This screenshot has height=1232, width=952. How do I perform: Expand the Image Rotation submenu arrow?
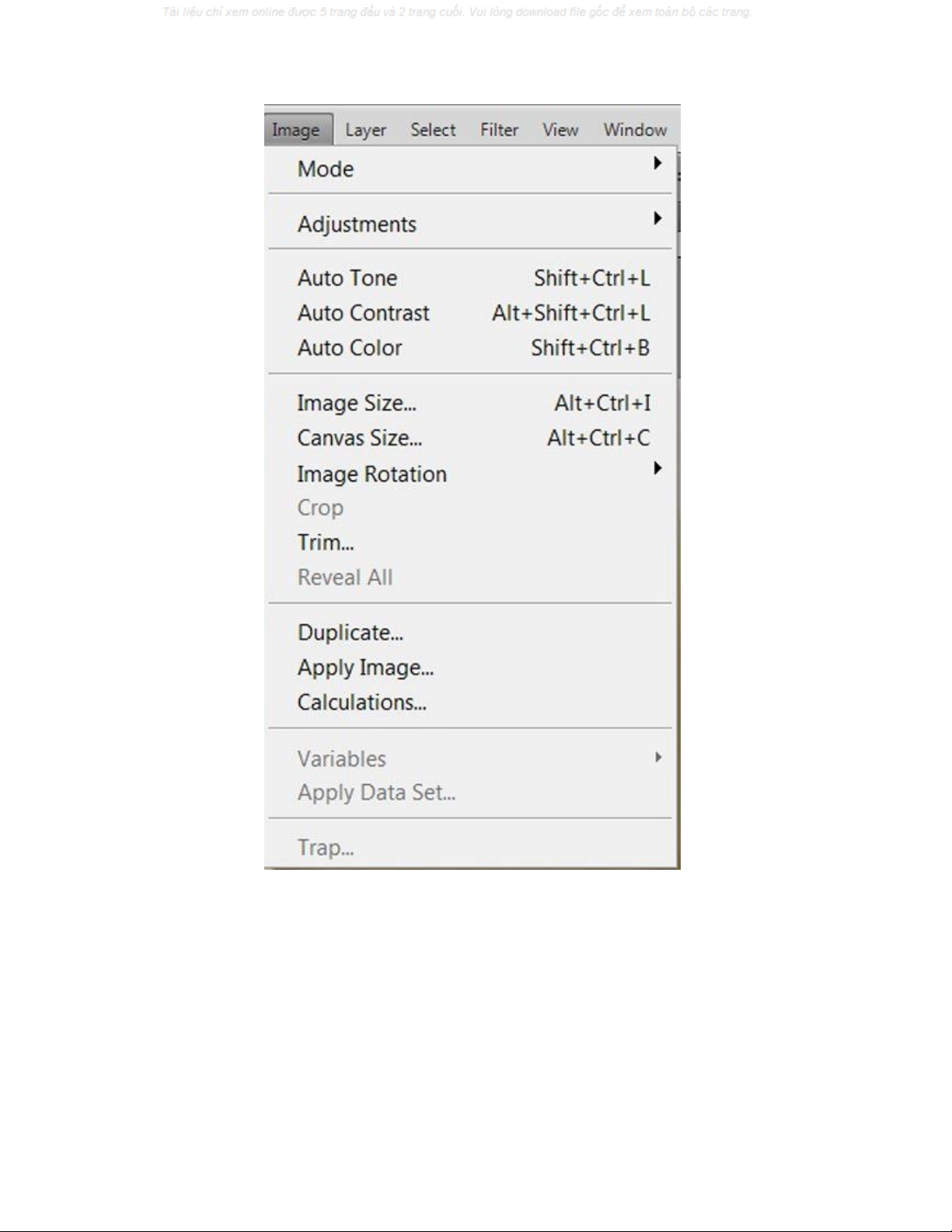pyautogui.click(x=657, y=468)
